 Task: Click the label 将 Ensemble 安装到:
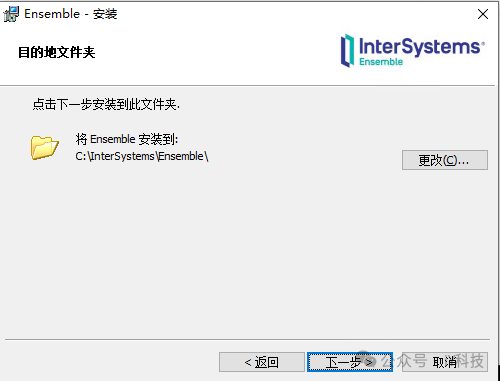click(x=127, y=139)
